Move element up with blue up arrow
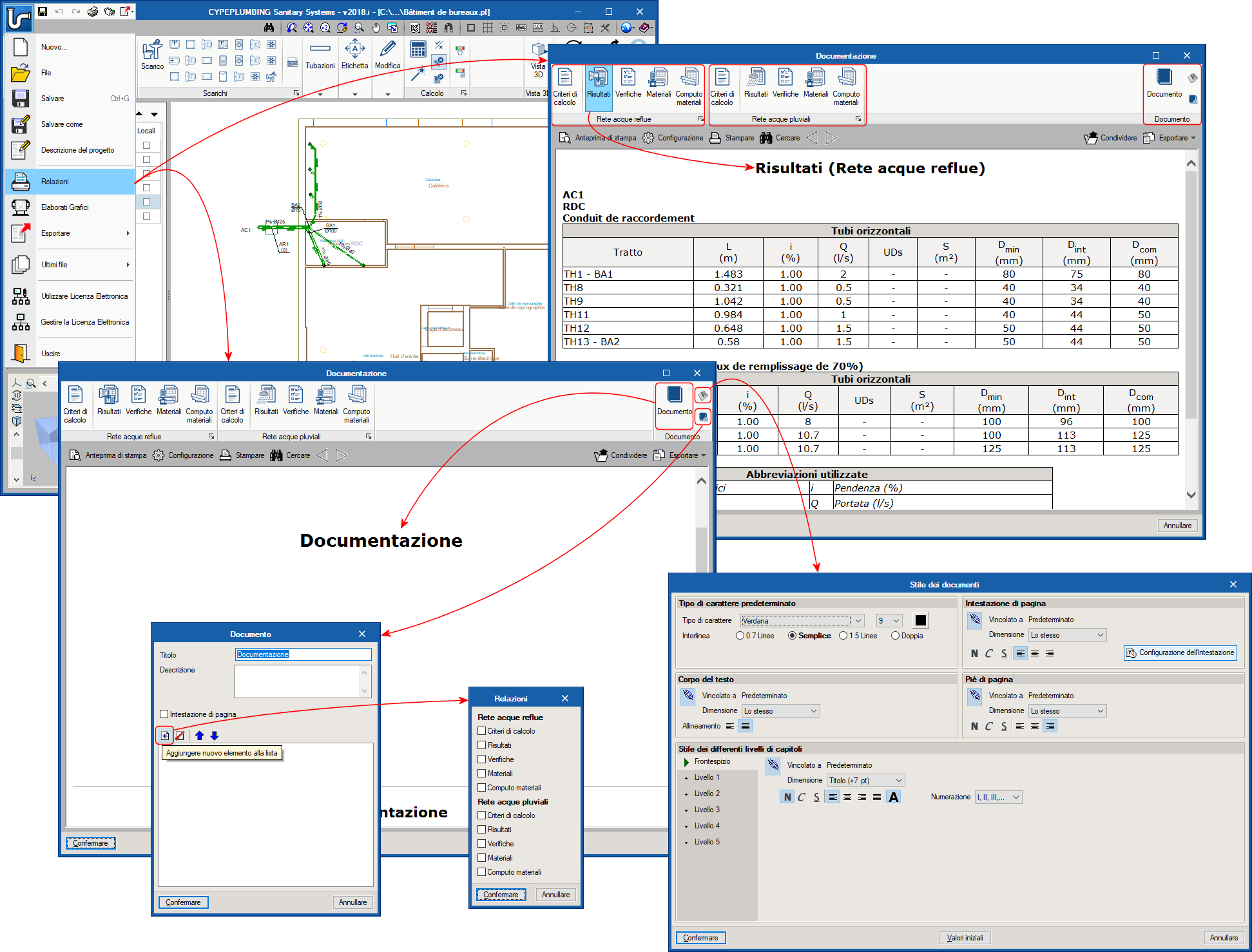1252x952 pixels. 199,736
